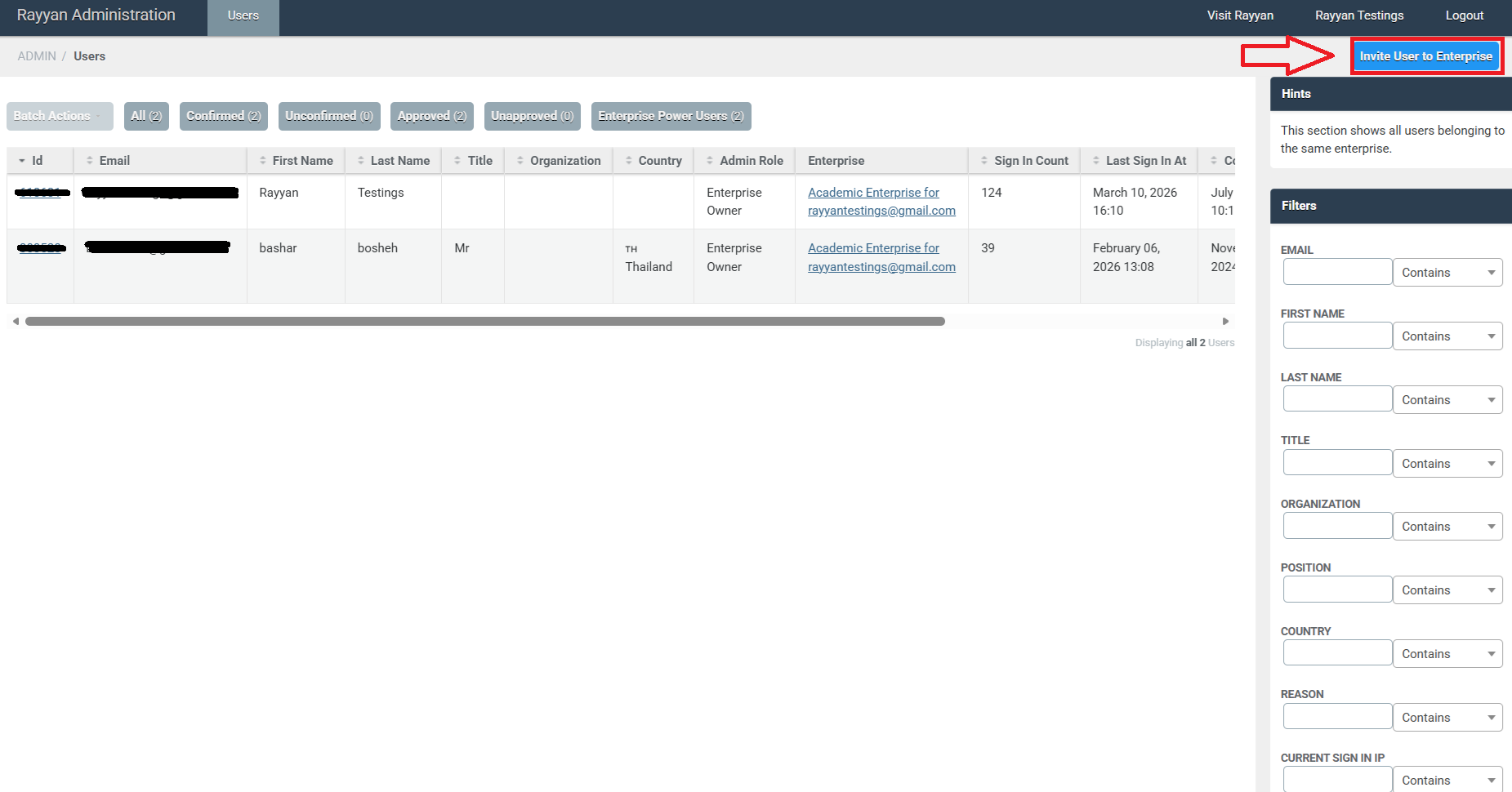Screen dimensions: 1512x792
Task: Click Invite User to Enterprise button
Action: (x=1425, y=56)
